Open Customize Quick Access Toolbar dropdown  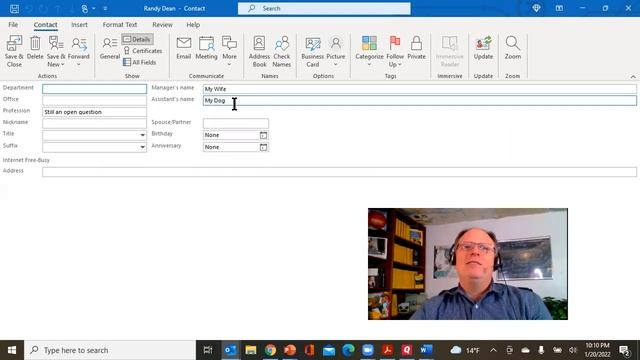coord(105,8)
